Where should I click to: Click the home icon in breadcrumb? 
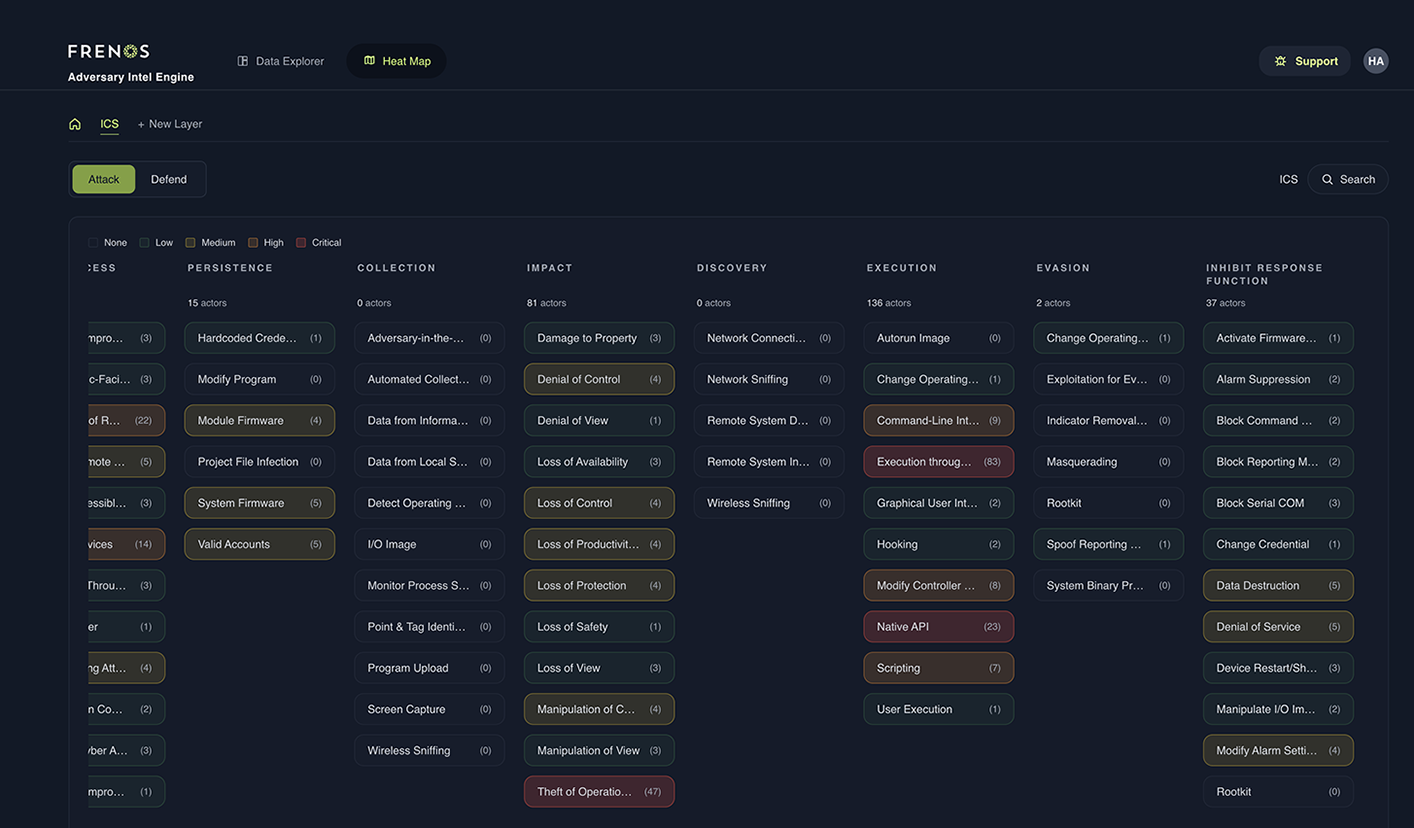pos(75,124)
